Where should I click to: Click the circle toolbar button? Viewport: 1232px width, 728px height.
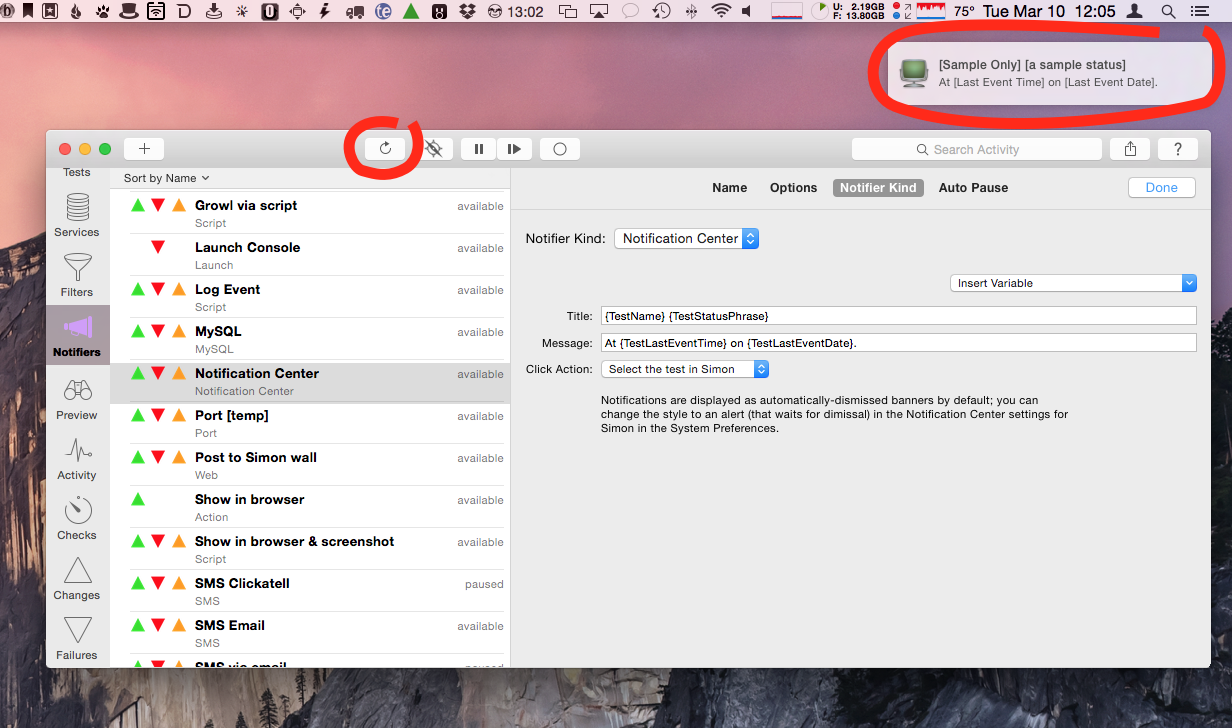coord(560,149)
